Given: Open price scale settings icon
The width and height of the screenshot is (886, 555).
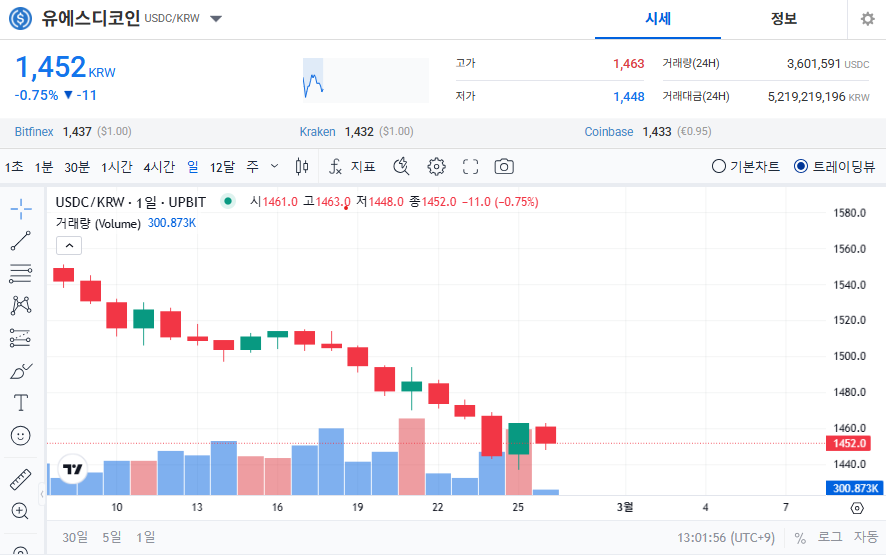Looking at the screenshot, I should [x=857, y=508].
